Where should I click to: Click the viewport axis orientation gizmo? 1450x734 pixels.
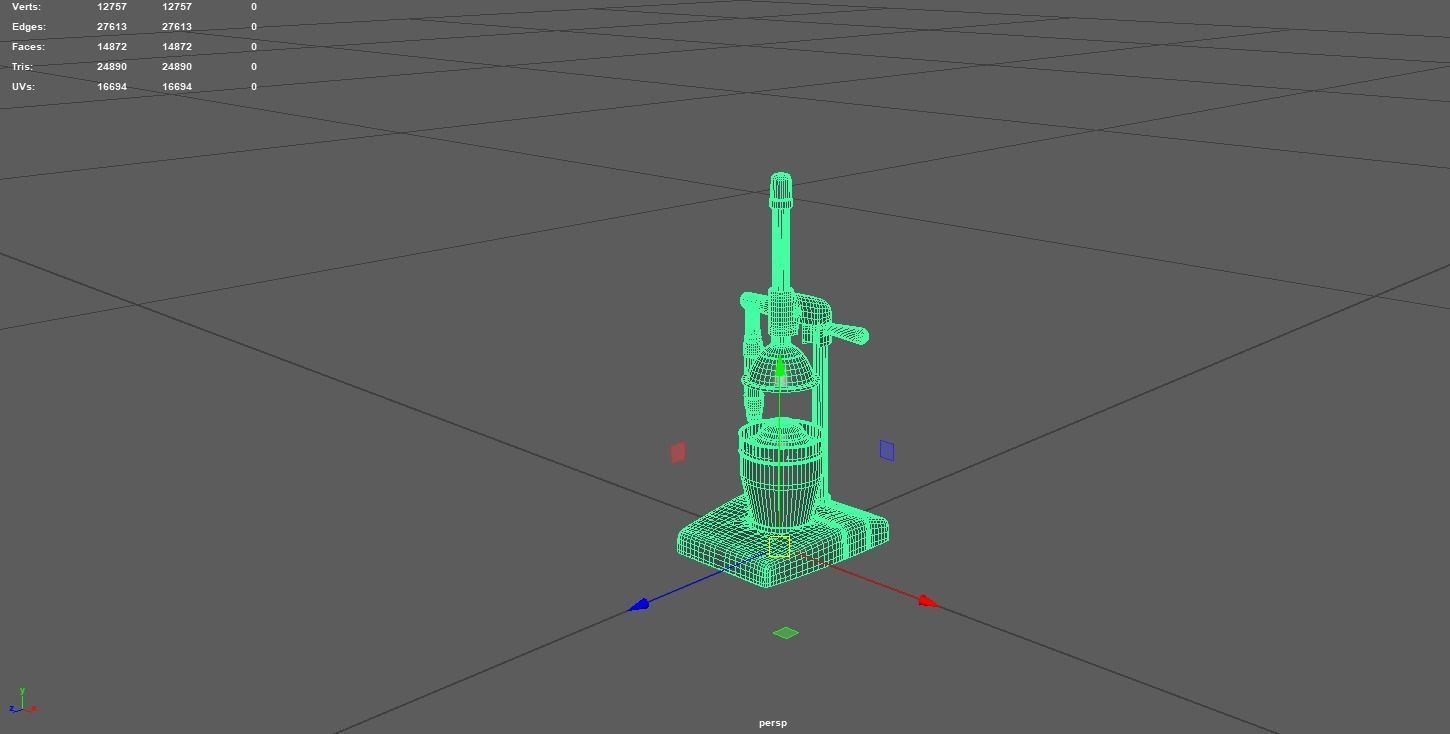[22, 703]
